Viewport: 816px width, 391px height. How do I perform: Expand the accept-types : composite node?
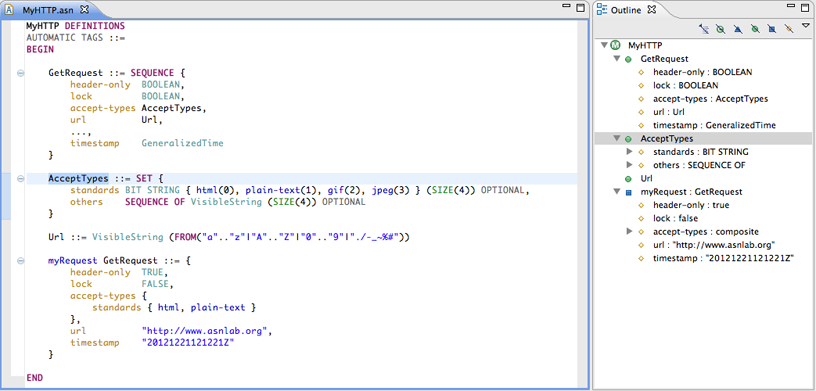point(629,232)
